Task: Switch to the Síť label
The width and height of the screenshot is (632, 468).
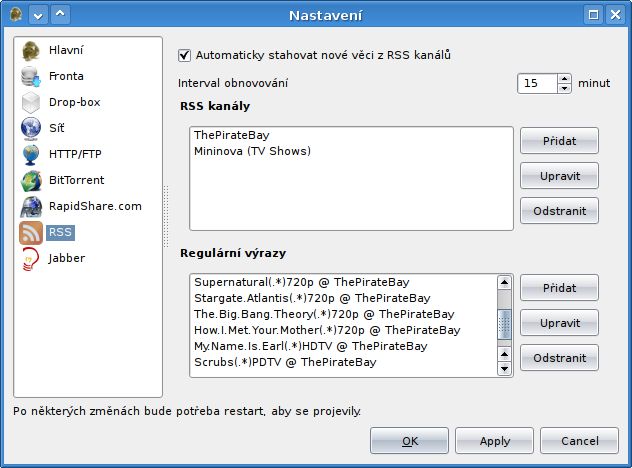Action: [56, 128]
